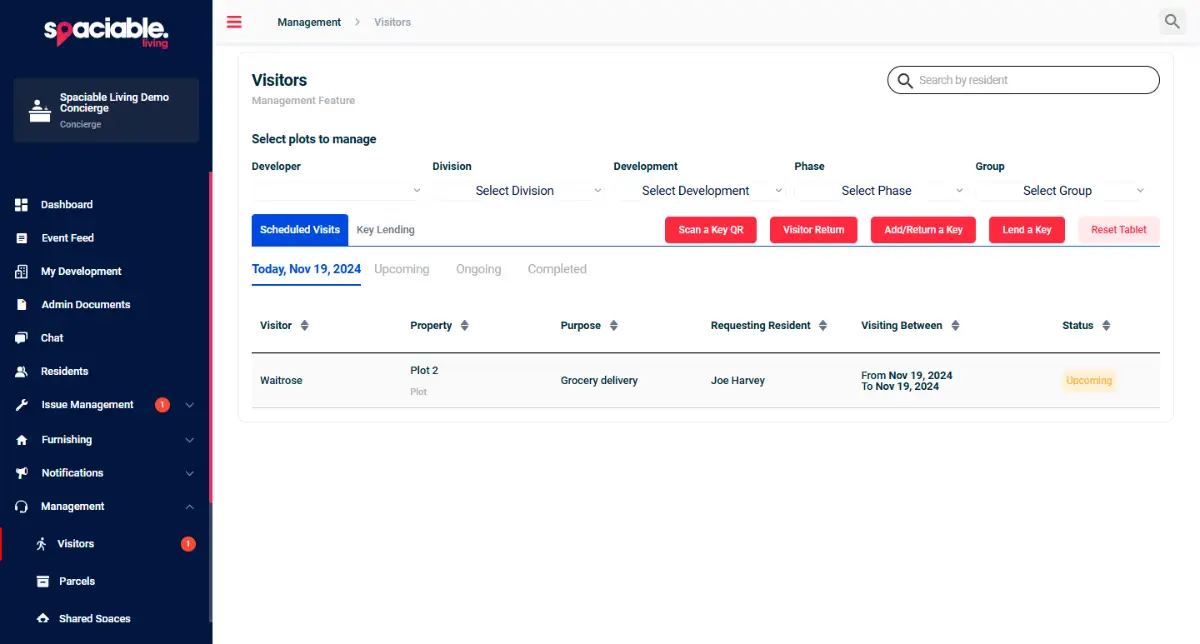This screenshot has width=1200, height=644.
Task: Expand Issue Management submenu chevron
Action: [x=190, y=405]
